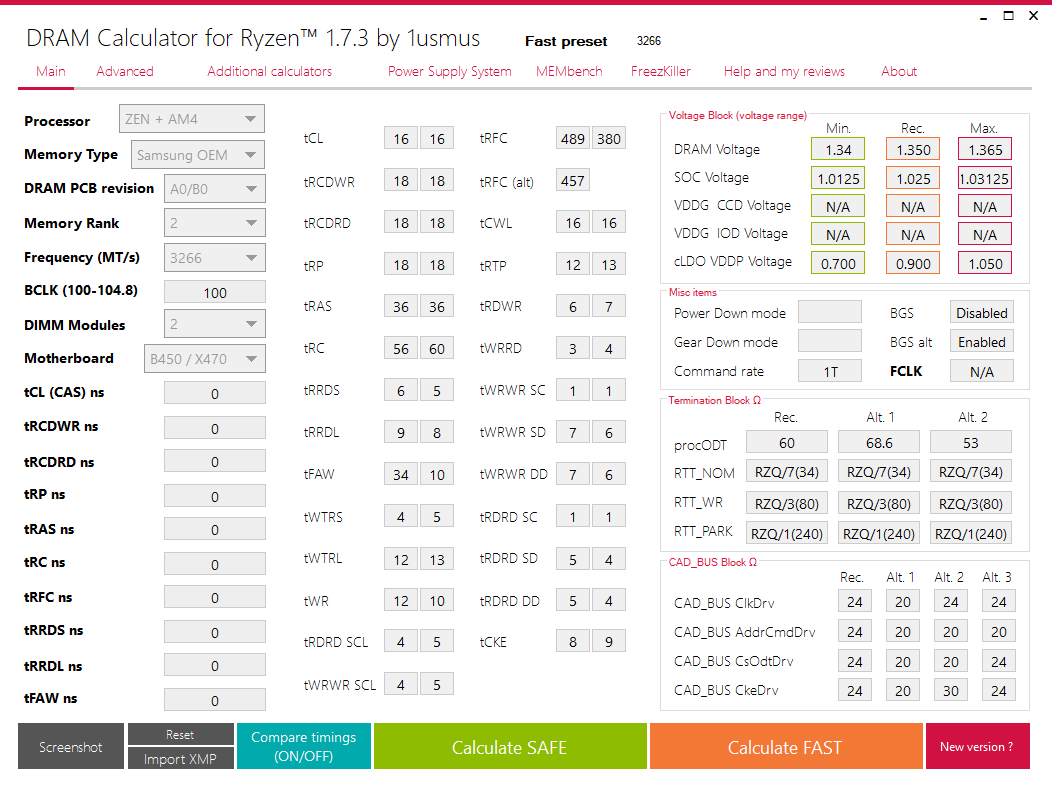The width and height of the screenshot is (1052, 791).
Task: Go to Power Supply System tab
Action: coord(450,71)
